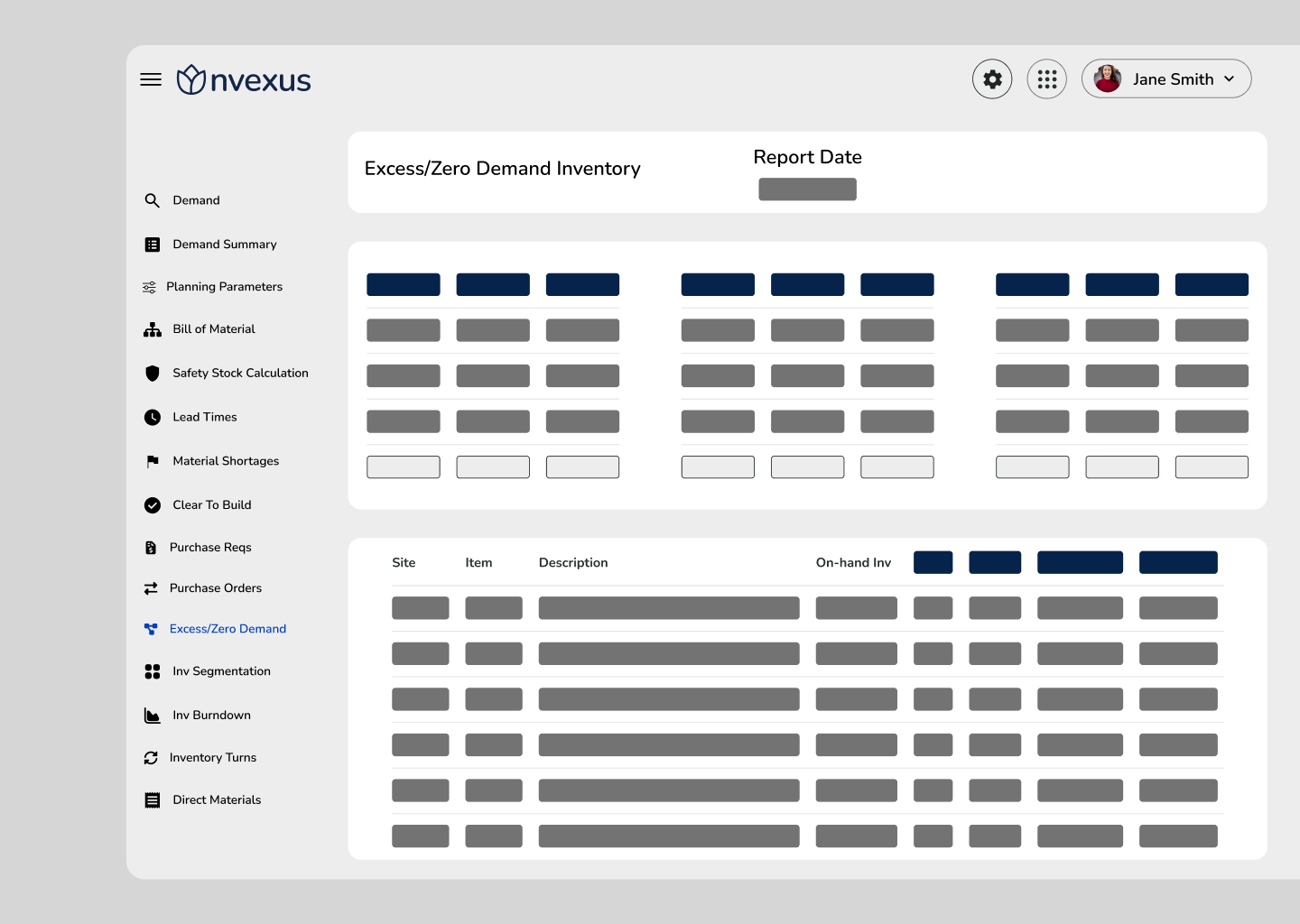The width and height of the screenshot is (1300, 924).
Task: Go to Demand Summary
Action: [225, 245]
